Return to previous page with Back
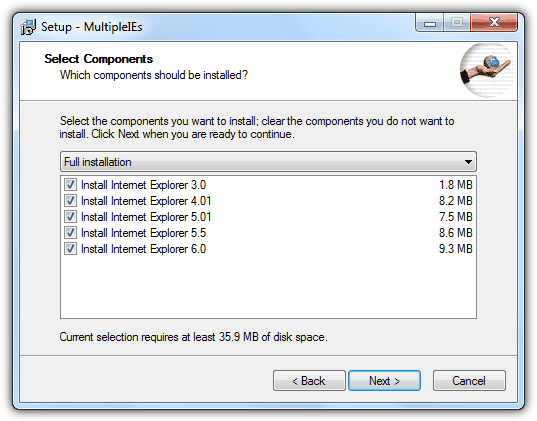This screenshot has width=537, height=421. (x=309, y=381)
